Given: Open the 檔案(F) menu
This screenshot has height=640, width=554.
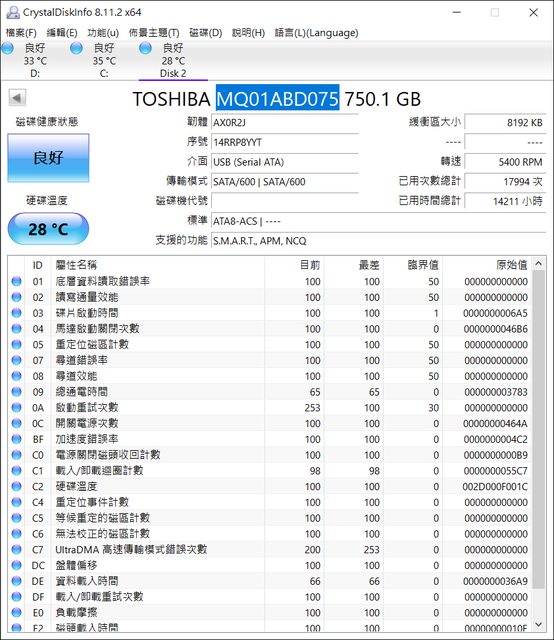Looking at the screenshot, I should [x=21, y=33].
